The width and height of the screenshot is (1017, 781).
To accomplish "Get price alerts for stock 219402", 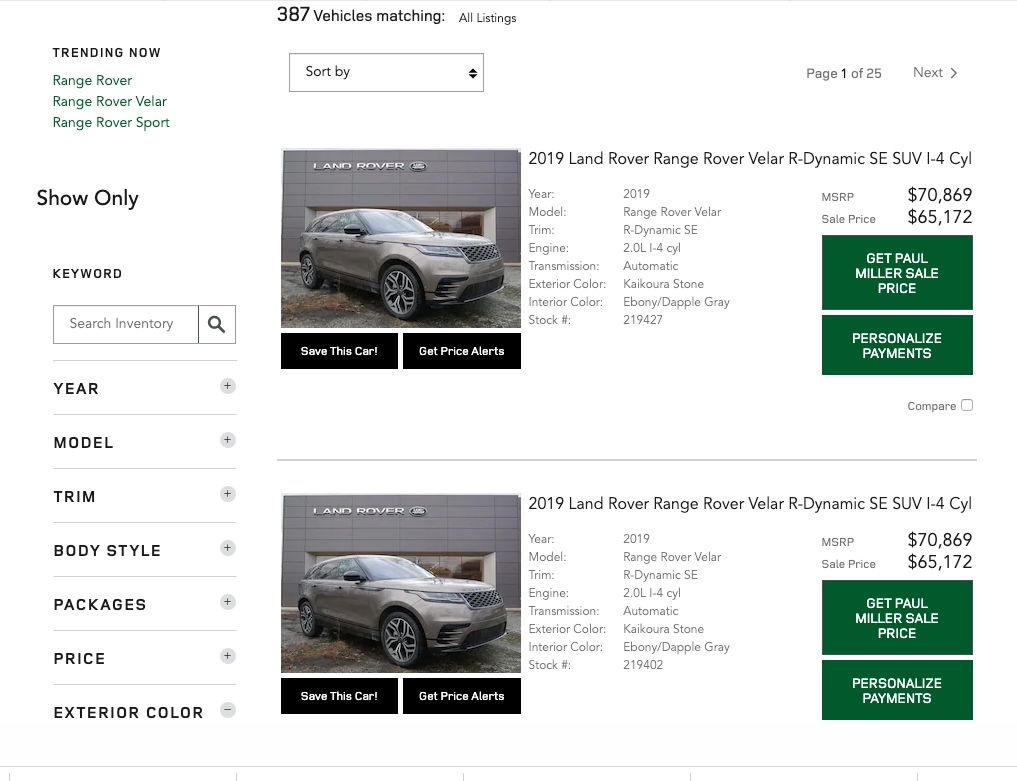I will click(x=462, y=696).
